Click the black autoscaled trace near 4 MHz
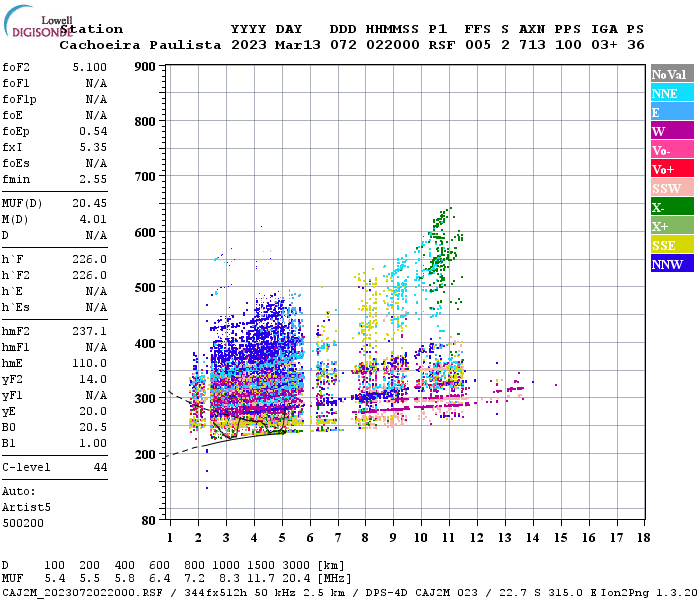Image resolution: width=700 pixels, height=600 pixels. pos(249,426)
